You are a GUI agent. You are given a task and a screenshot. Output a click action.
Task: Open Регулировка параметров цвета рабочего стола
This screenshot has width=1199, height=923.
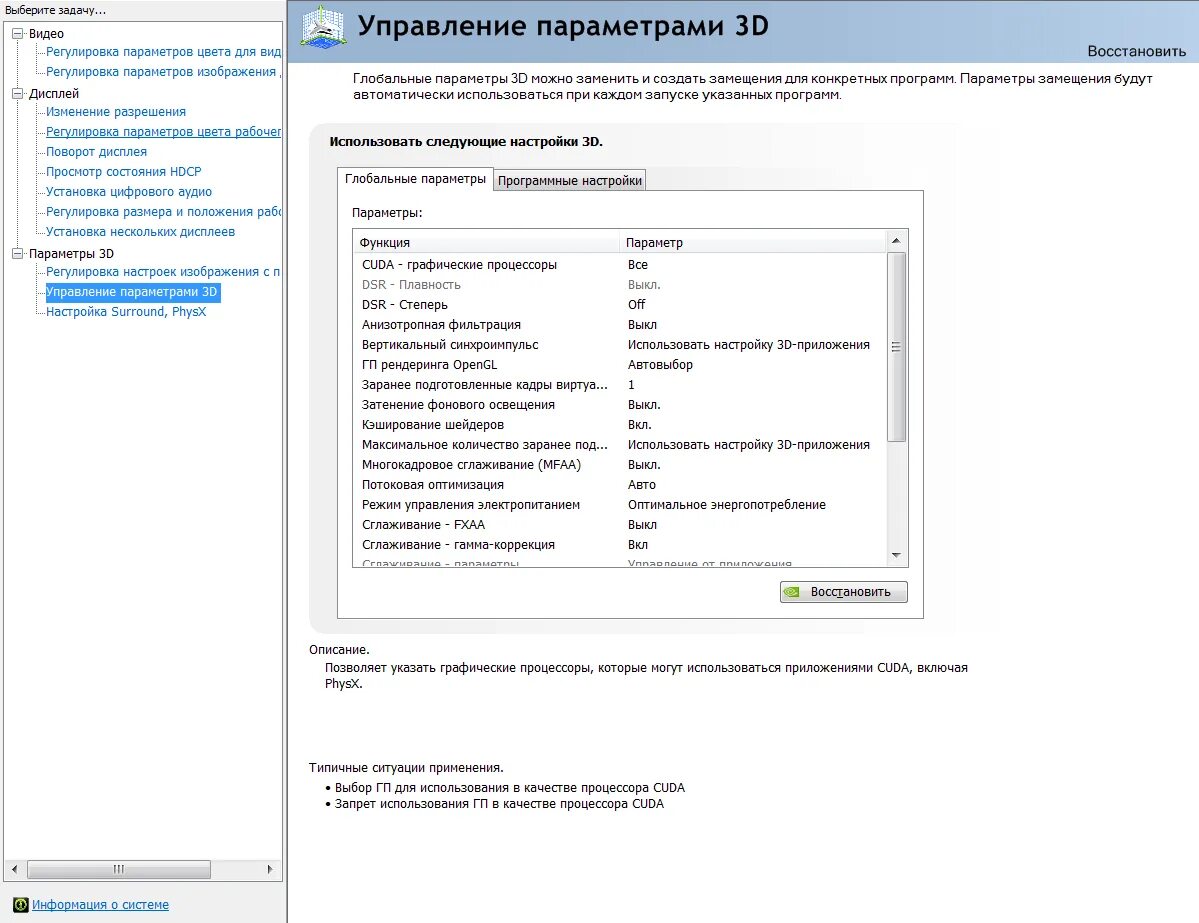[x=163, y=132]
